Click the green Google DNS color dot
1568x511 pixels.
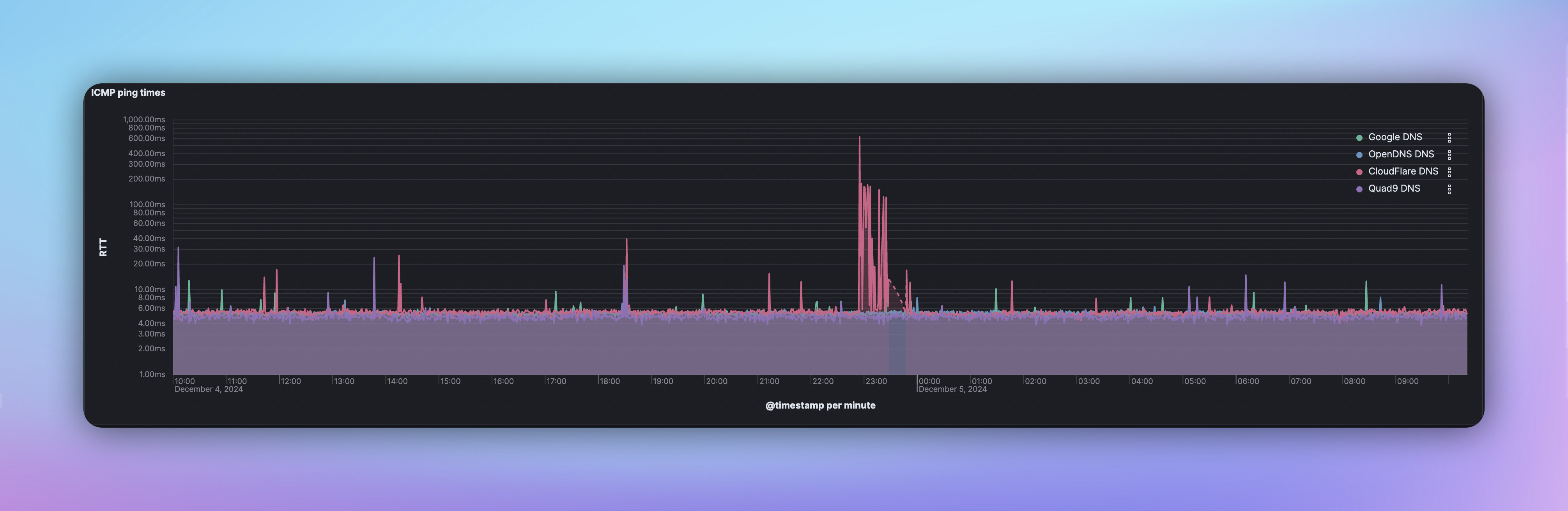click(x=1359, y=137)
